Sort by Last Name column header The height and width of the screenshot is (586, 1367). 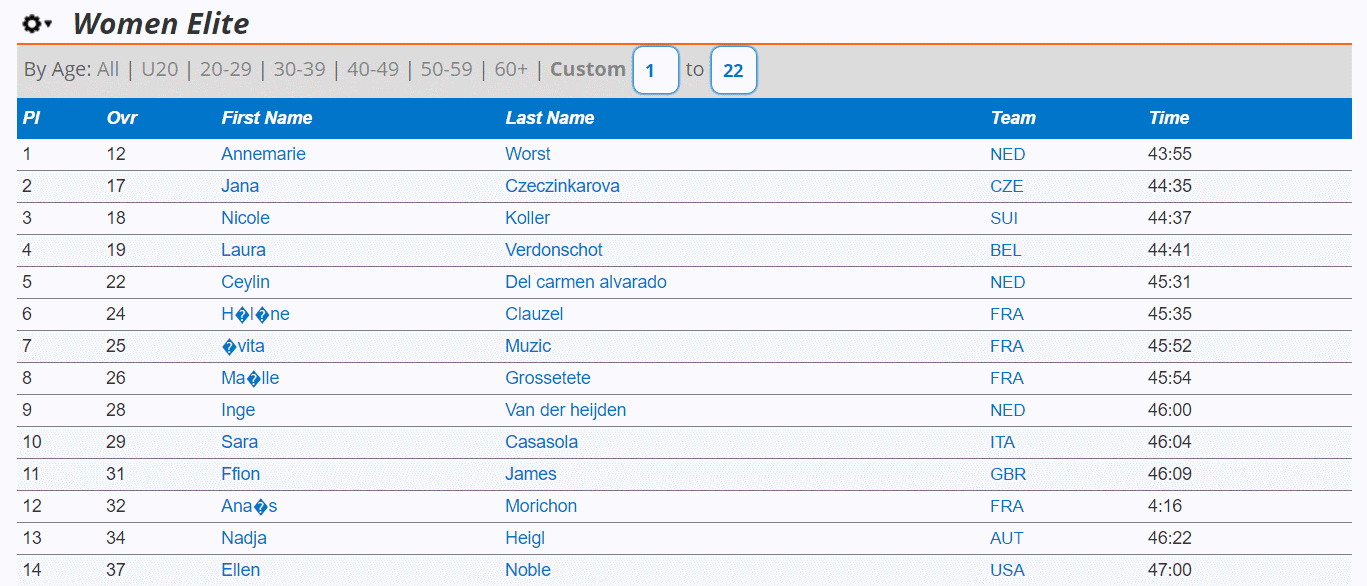[550, 118]
